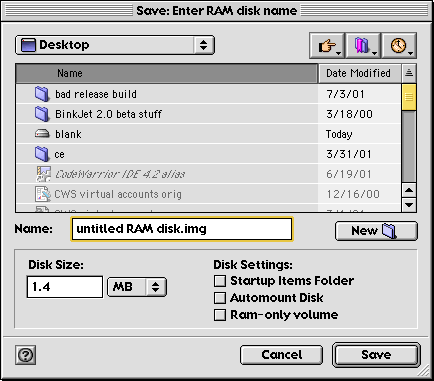434x381 pixels.
Task: Toggle the sort order triangle button
Action: click(409, 73)
